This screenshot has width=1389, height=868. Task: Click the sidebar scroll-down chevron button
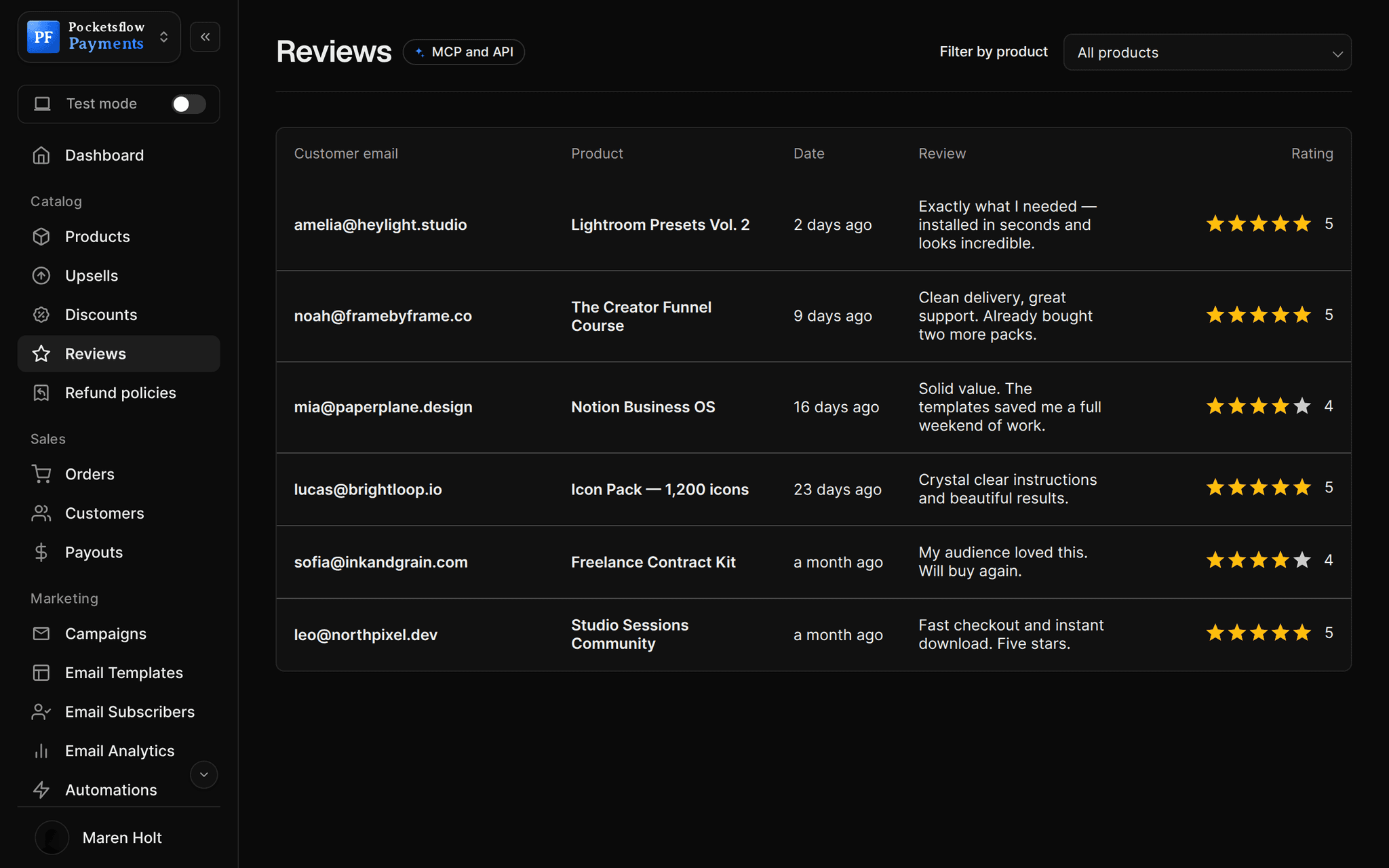click(x=204, y=774)
